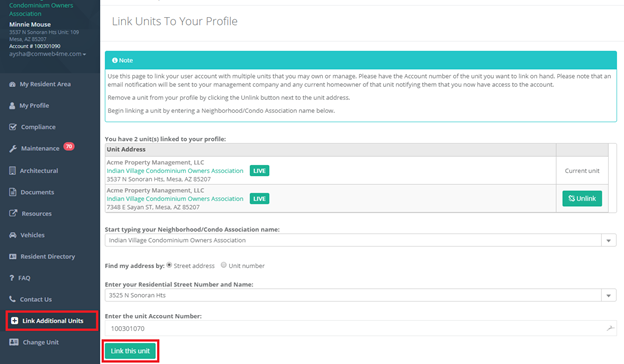Viewport: 624px width, 364px height.
Task: Click Account # 100301090 text
Action: tap(35, 46)
